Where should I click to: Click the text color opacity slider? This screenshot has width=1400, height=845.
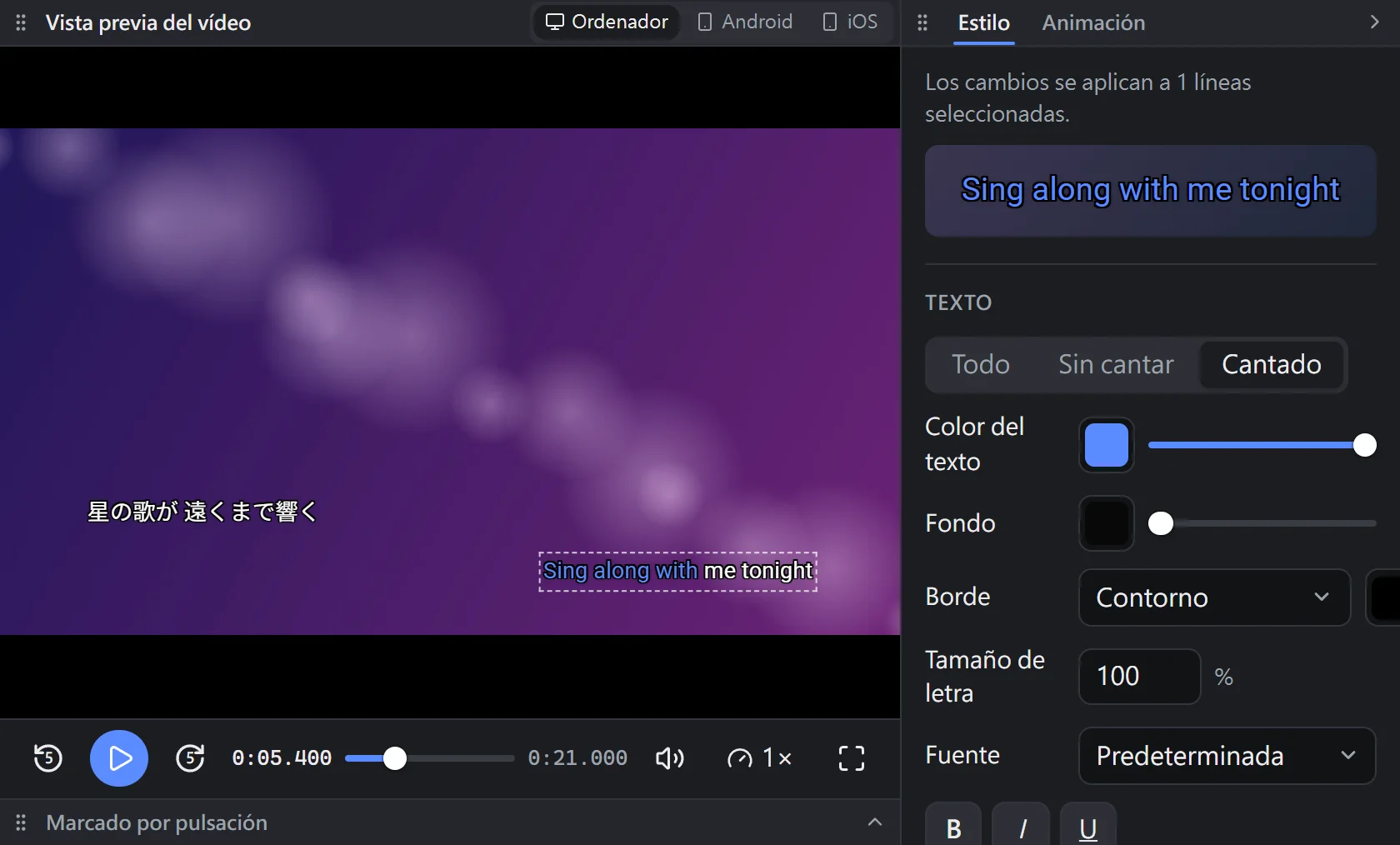[1262, 445]
